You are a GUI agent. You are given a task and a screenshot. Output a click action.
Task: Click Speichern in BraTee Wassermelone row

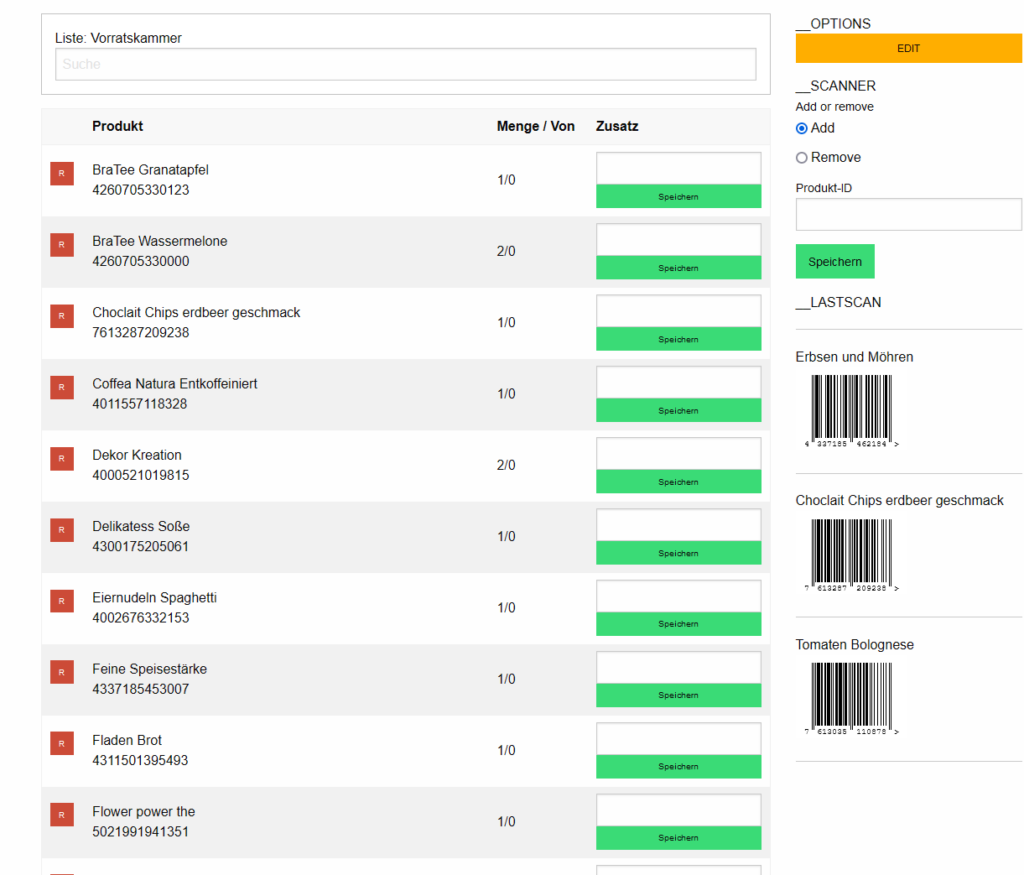pyautogui.click(x=678, y=268)
